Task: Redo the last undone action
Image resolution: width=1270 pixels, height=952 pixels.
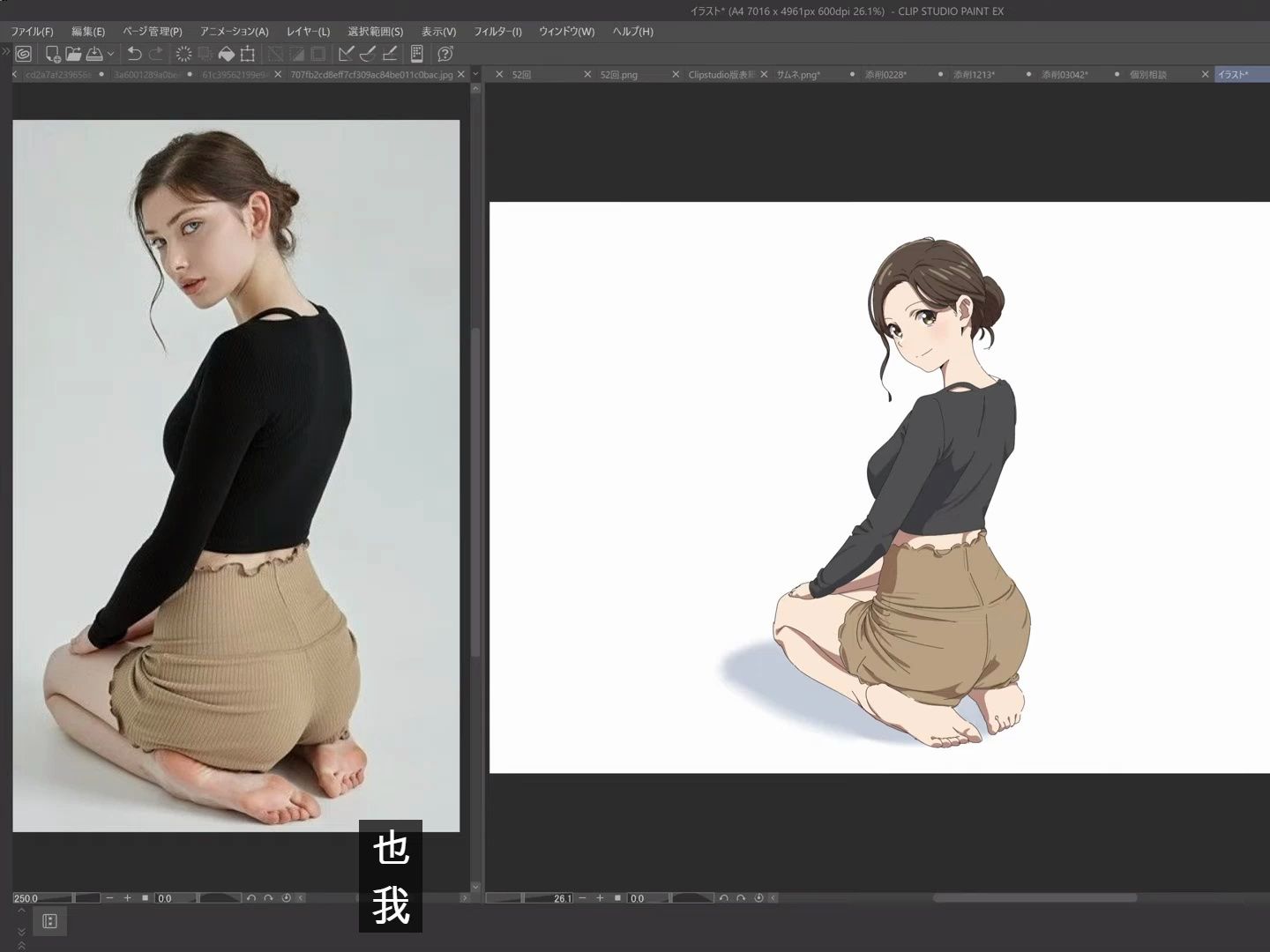Action: click(156, 54)
